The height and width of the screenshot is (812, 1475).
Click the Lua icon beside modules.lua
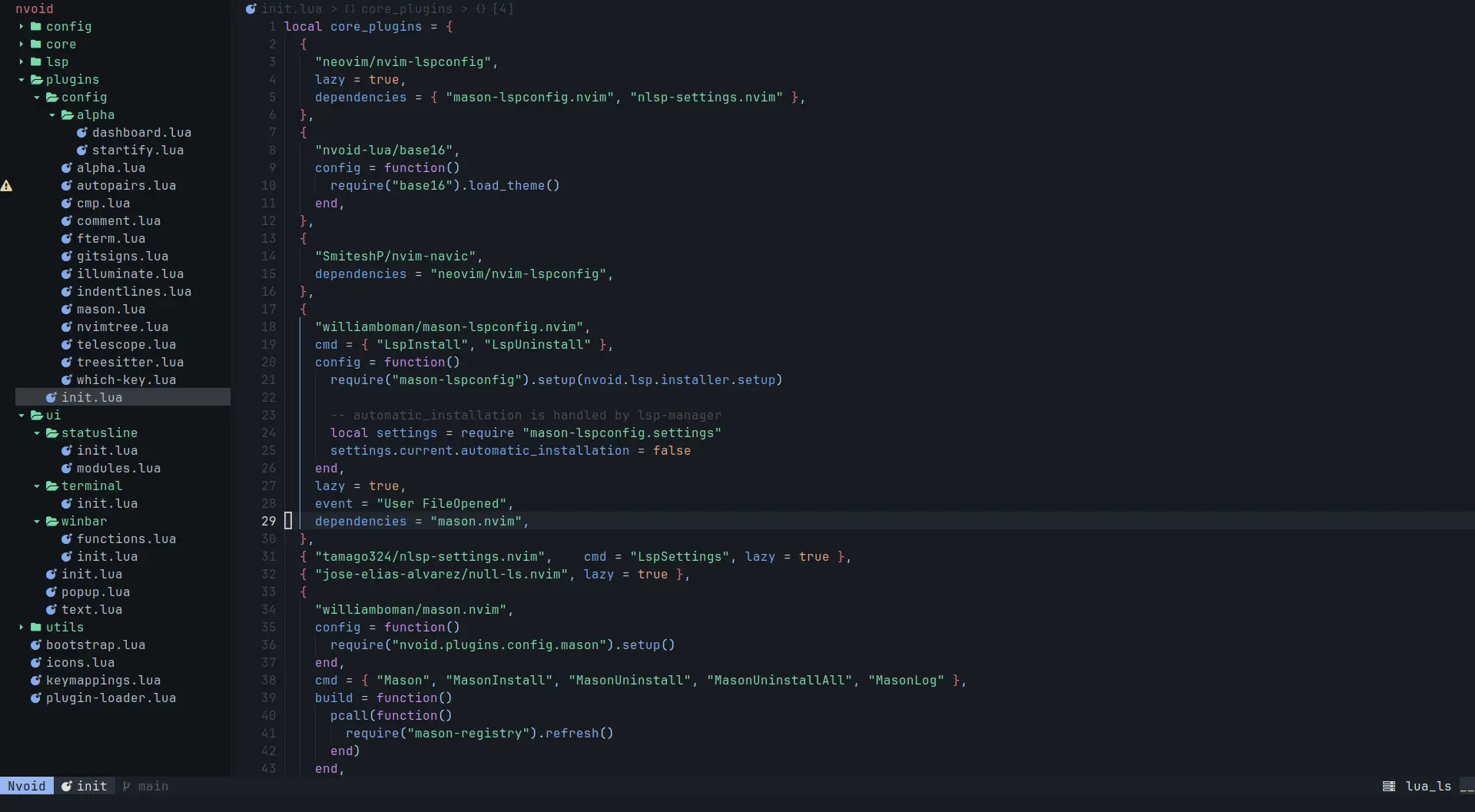tap(67, 469)
